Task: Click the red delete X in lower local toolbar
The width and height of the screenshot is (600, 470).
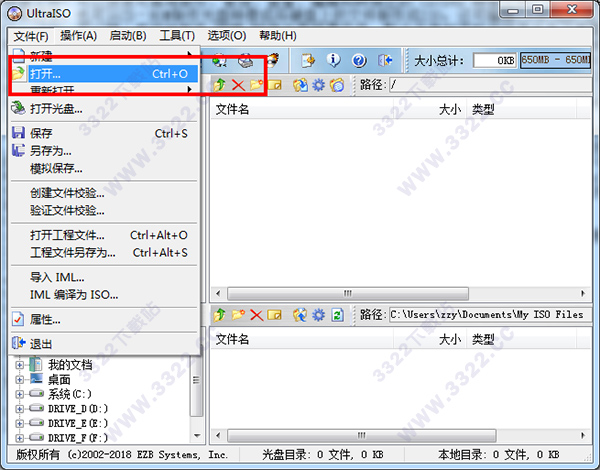Action: tap(257, 315)
